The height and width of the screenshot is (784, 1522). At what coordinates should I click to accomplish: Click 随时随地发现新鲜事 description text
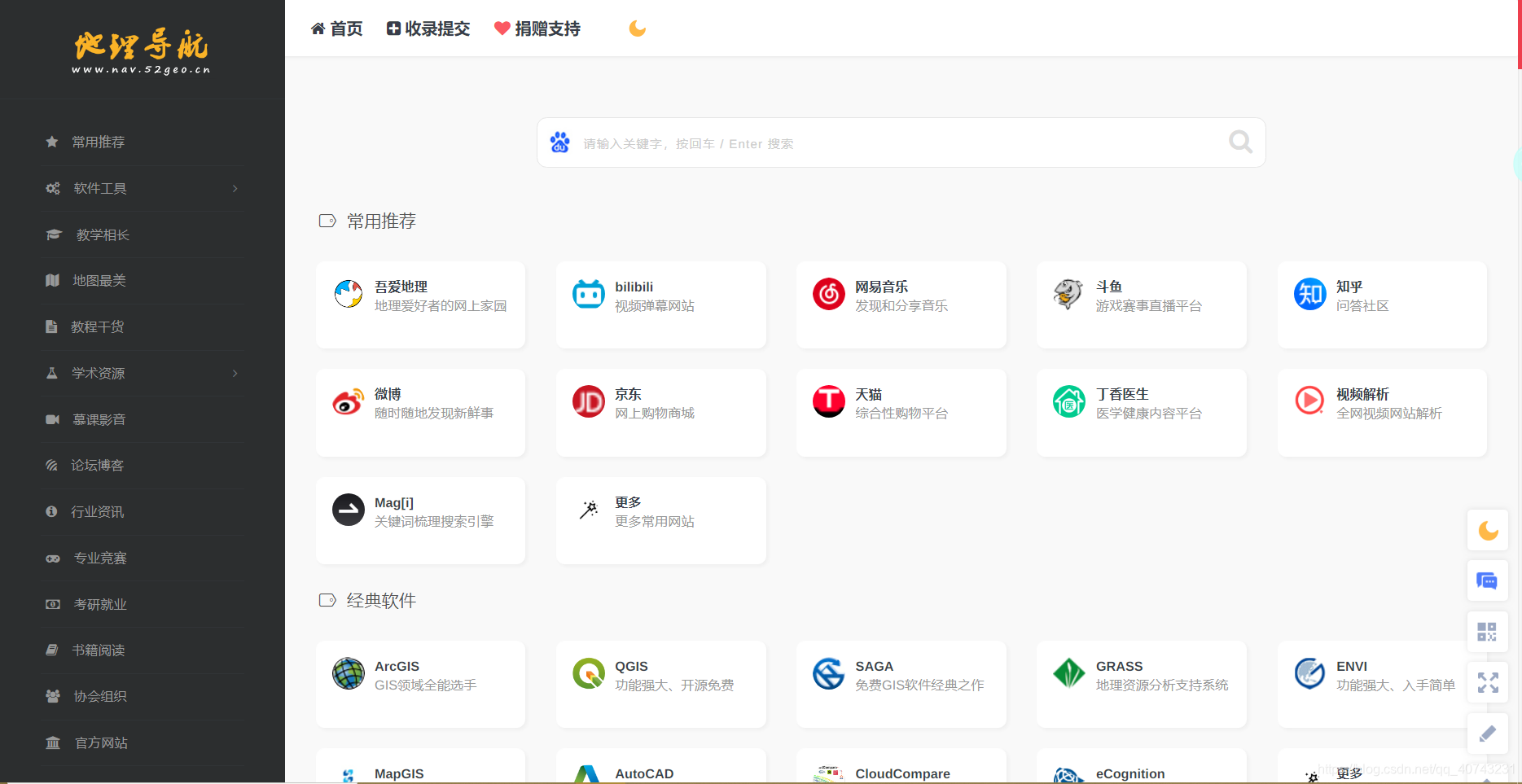click(434, 413)
